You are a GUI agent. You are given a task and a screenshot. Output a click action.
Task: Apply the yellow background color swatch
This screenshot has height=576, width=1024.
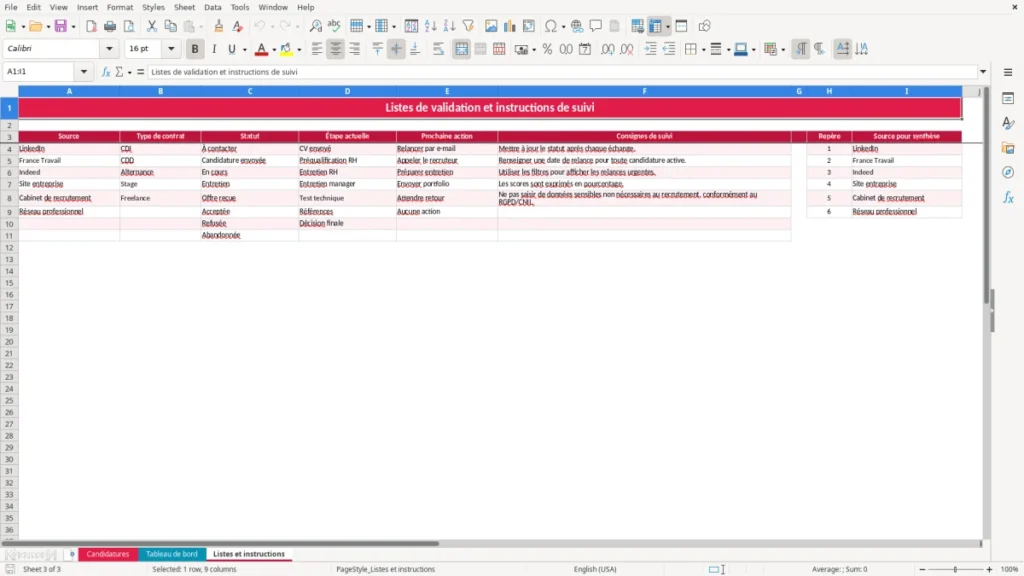pos(286,49)
